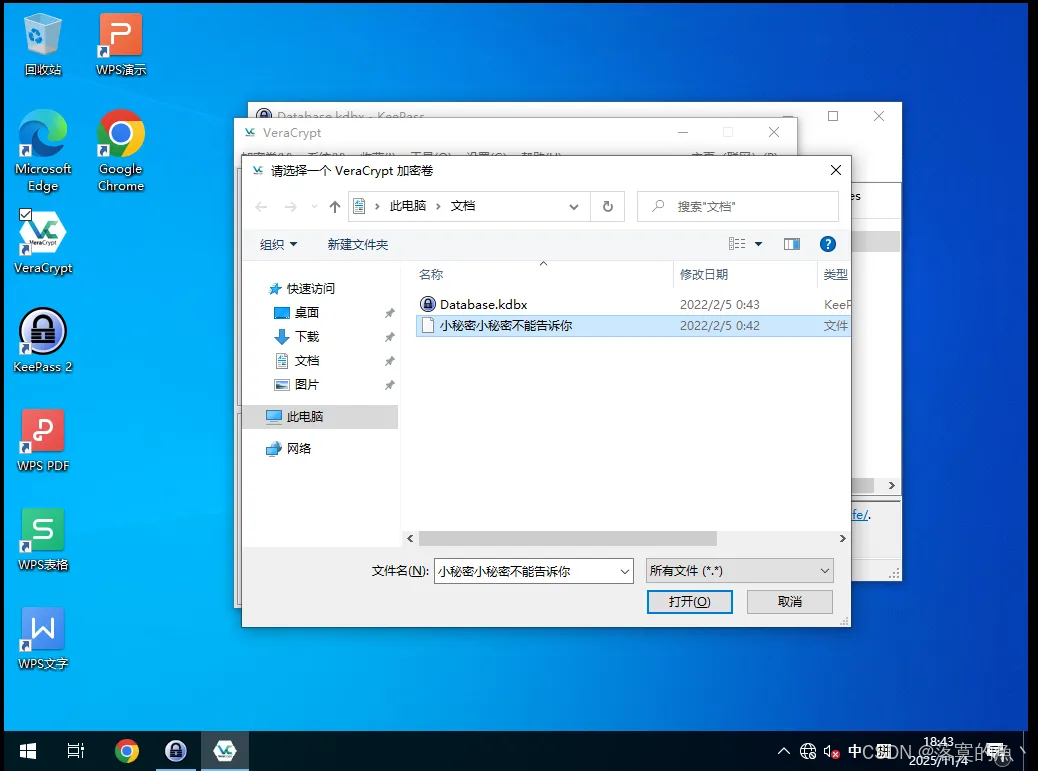The width and height of the screenshot is (1038, 771).
Task: Select the VeraCrypt icon on the taskbar
Action: pyautogui.click(x=225, y=750)
